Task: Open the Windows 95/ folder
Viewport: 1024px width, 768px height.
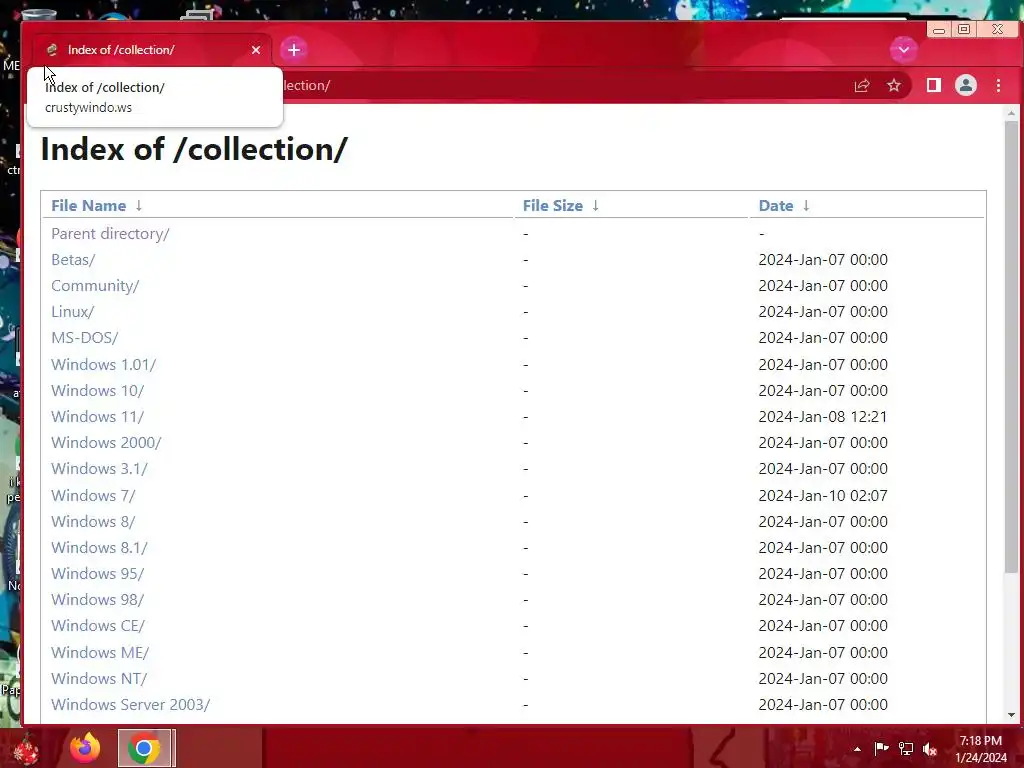Action: pyautogui.click(x=98, y=574)
